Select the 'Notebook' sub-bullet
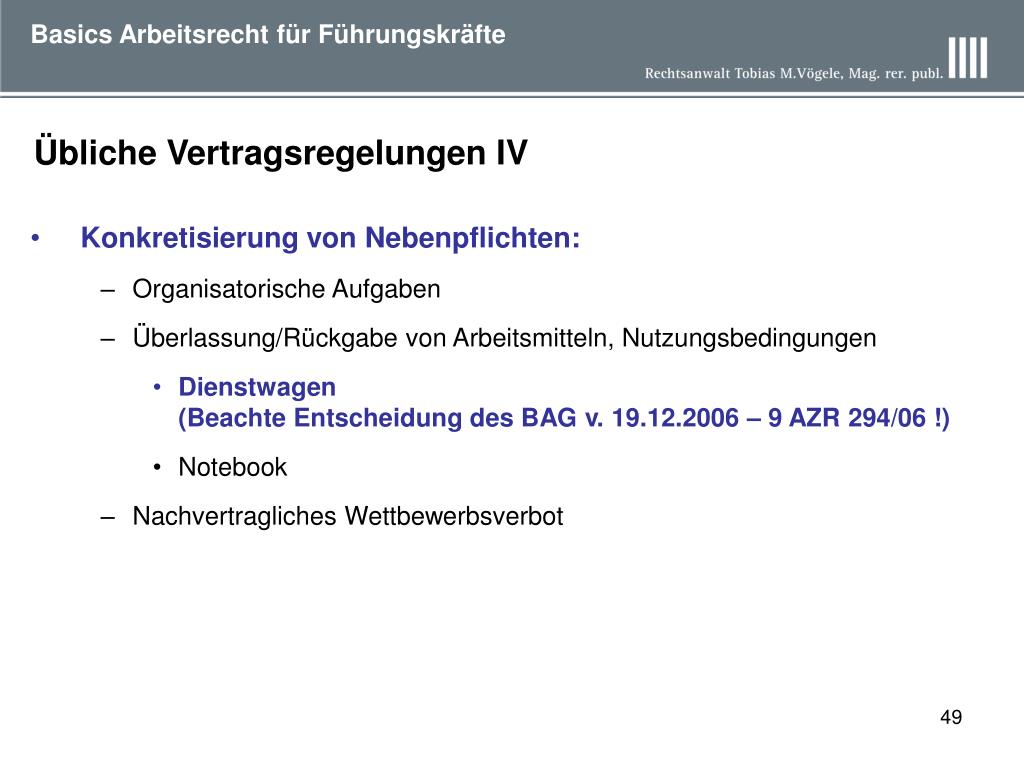Viewport: 1024px width, 768px height. pos(232,467)
